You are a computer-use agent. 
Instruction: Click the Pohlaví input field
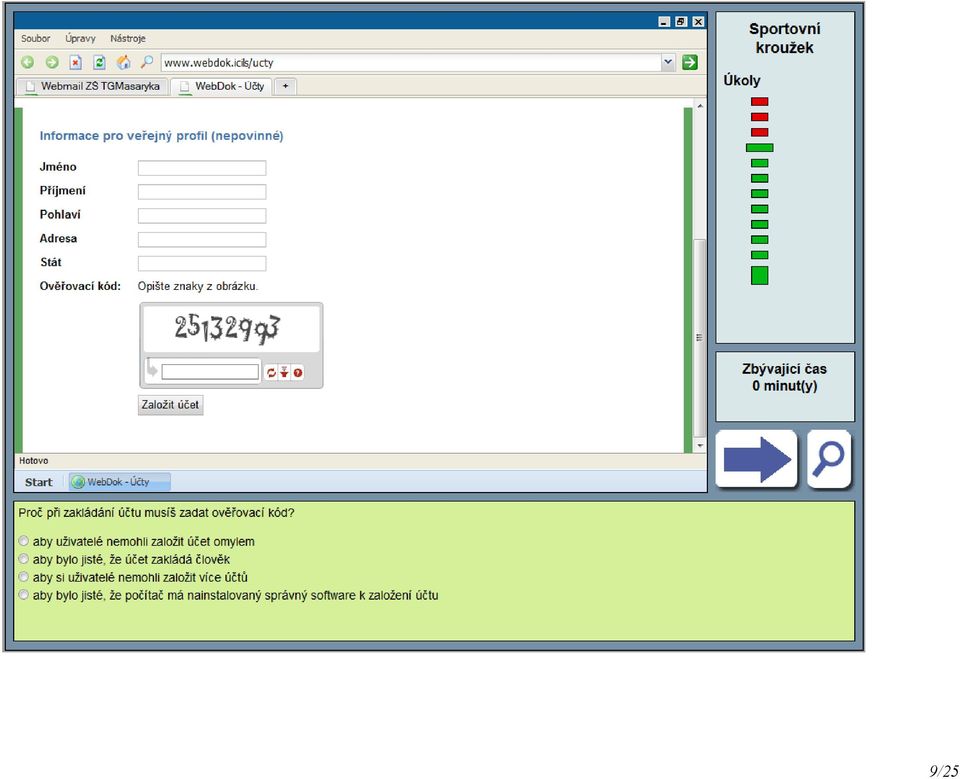[x=202, y=216]
